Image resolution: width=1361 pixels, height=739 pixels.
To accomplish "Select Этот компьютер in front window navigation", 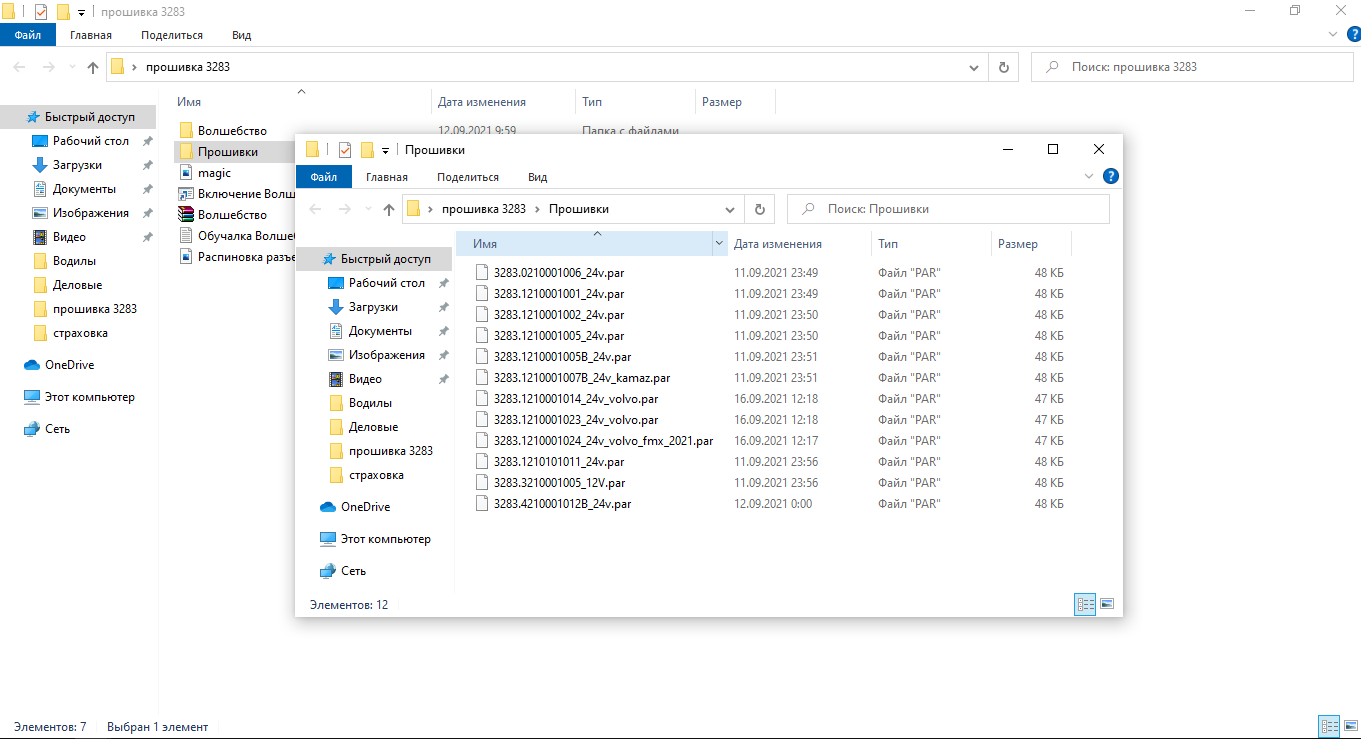I will pyautogui.click(x=385, y=539).
